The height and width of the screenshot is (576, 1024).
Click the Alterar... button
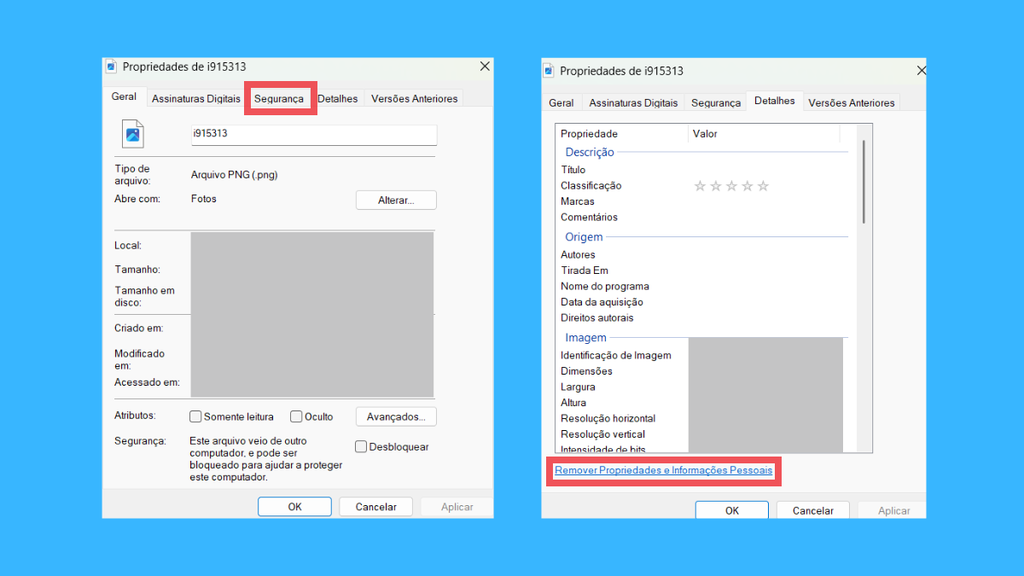[x=395, y=200]
